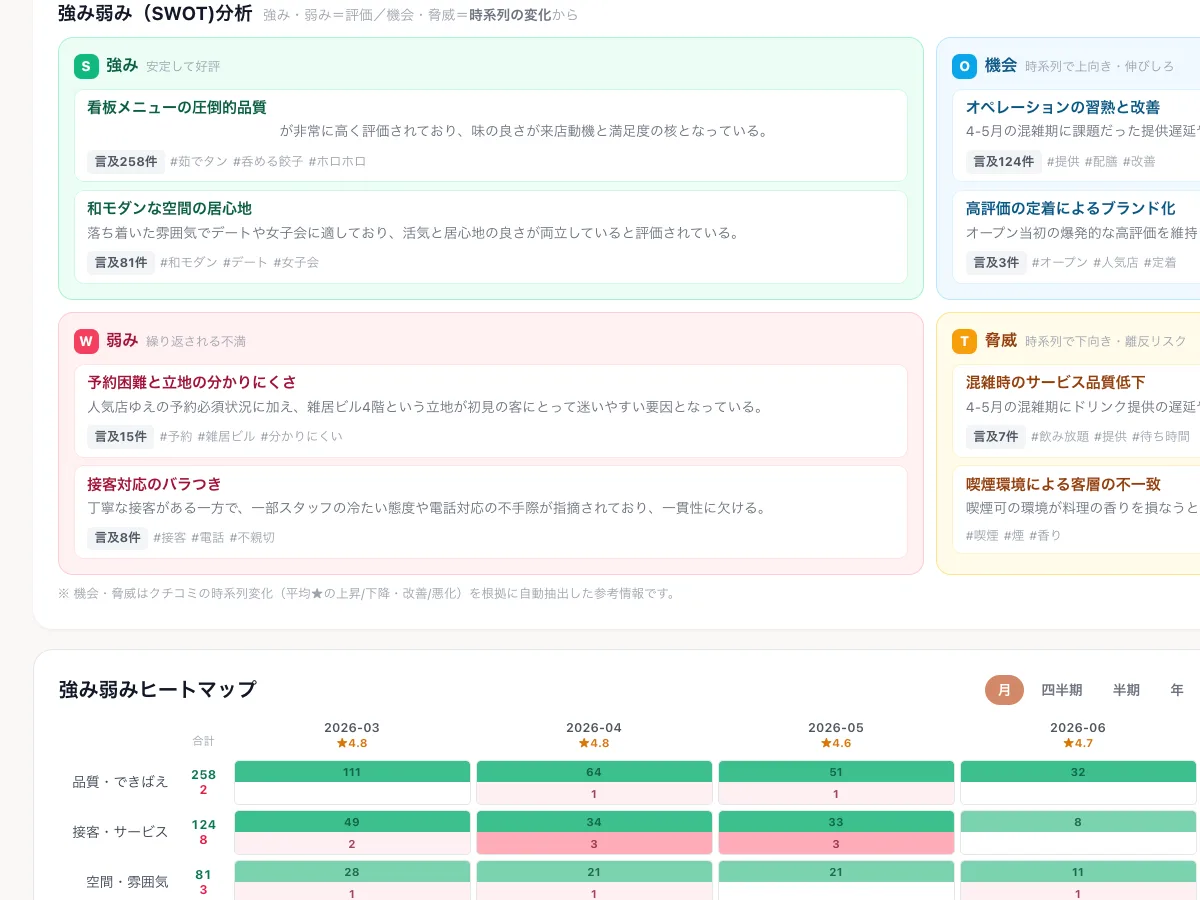Screen dimensions: 1200x900
Task: Open the 接客対応のバラつき card title
Action: click(154, 484)
